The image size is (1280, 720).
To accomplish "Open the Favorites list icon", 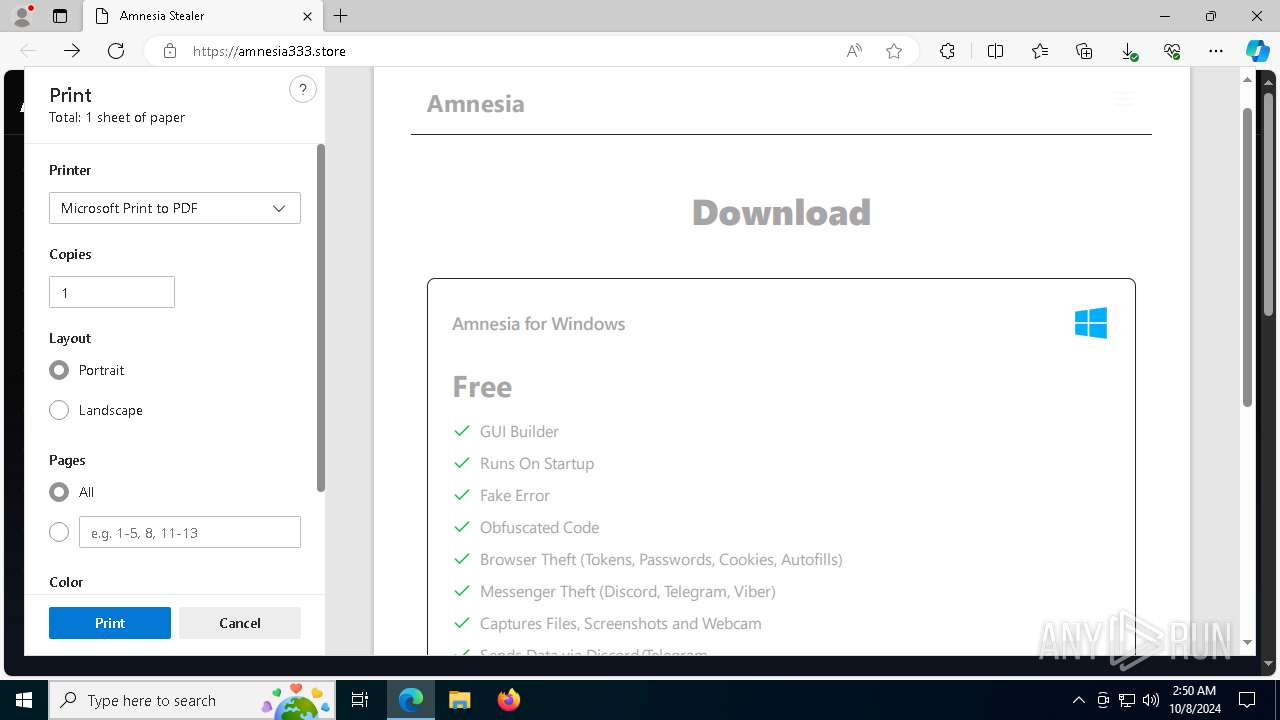I will click(1040, 51).
